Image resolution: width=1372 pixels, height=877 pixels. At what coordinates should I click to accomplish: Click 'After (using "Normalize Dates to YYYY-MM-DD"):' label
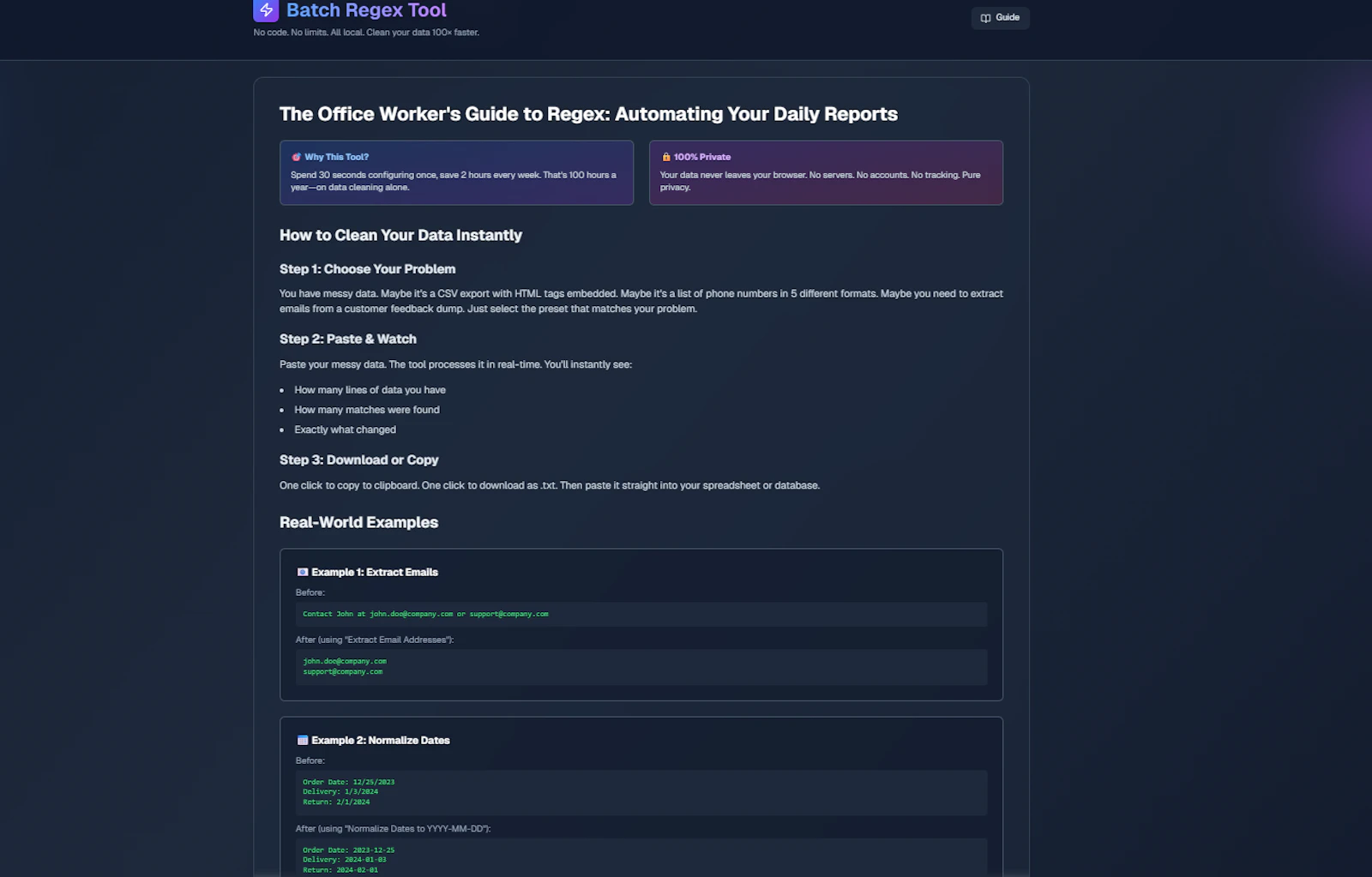tap(394, 829)
